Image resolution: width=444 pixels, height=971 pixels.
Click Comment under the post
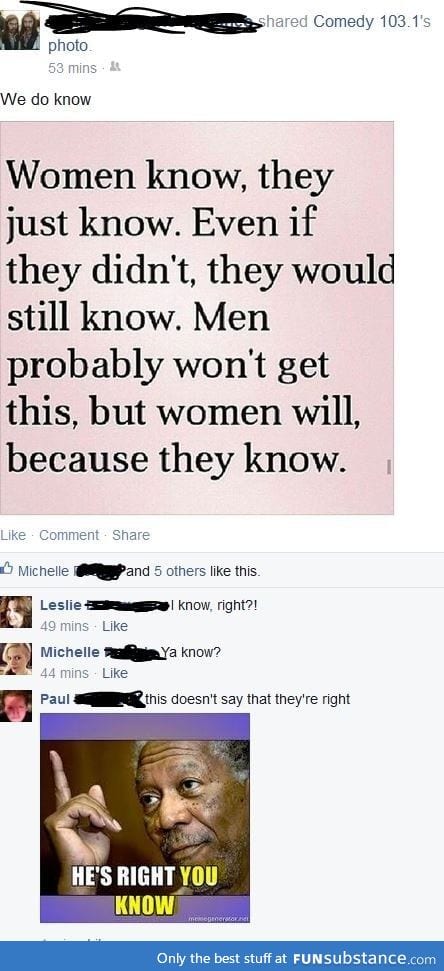[69, 535]
